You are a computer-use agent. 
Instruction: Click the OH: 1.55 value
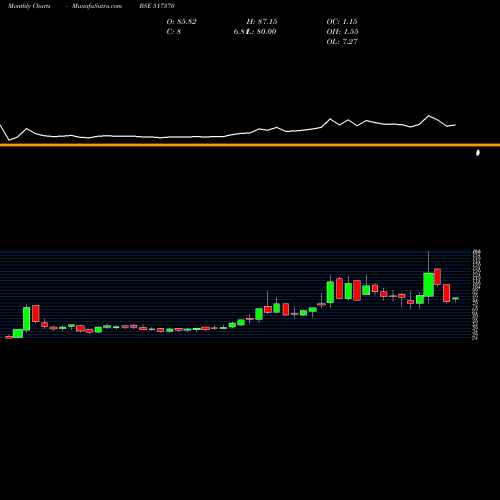point(342,32)
